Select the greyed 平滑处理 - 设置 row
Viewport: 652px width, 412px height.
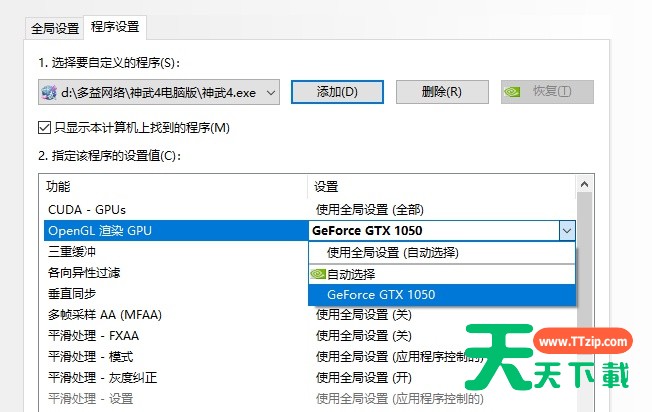pos(310,399)
